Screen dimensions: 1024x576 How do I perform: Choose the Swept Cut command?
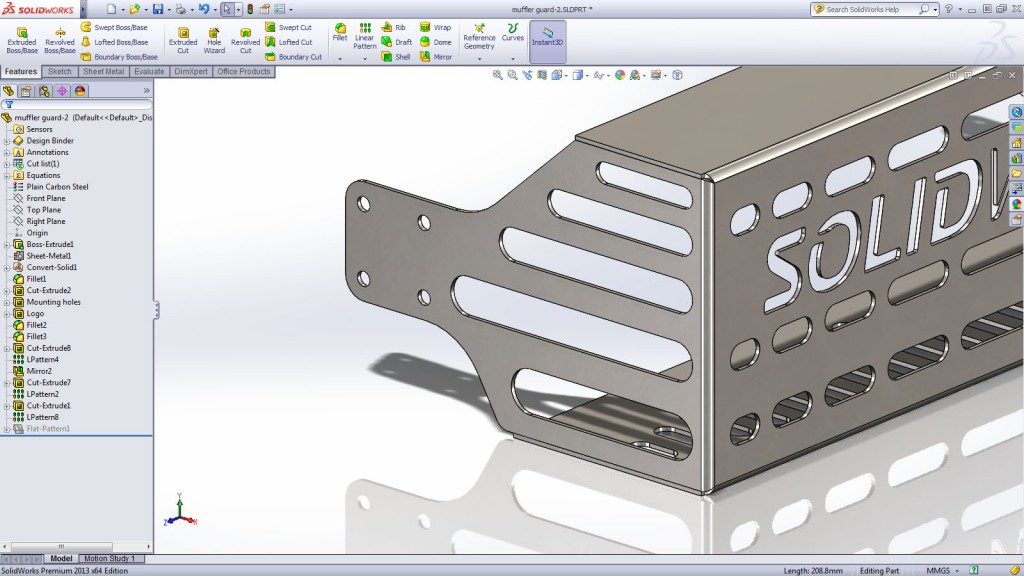tap(288, 27)
